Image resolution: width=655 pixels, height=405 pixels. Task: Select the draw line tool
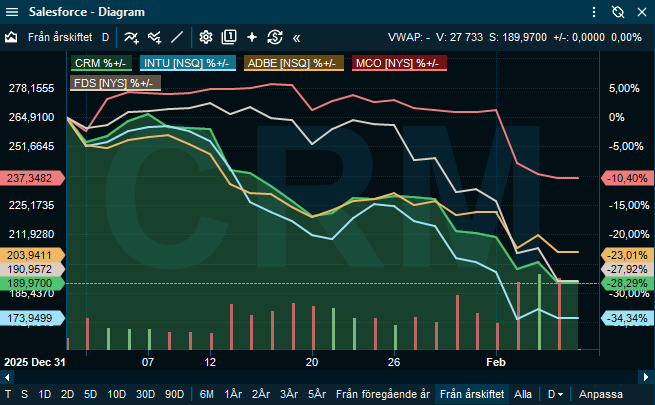coord(177,37)
